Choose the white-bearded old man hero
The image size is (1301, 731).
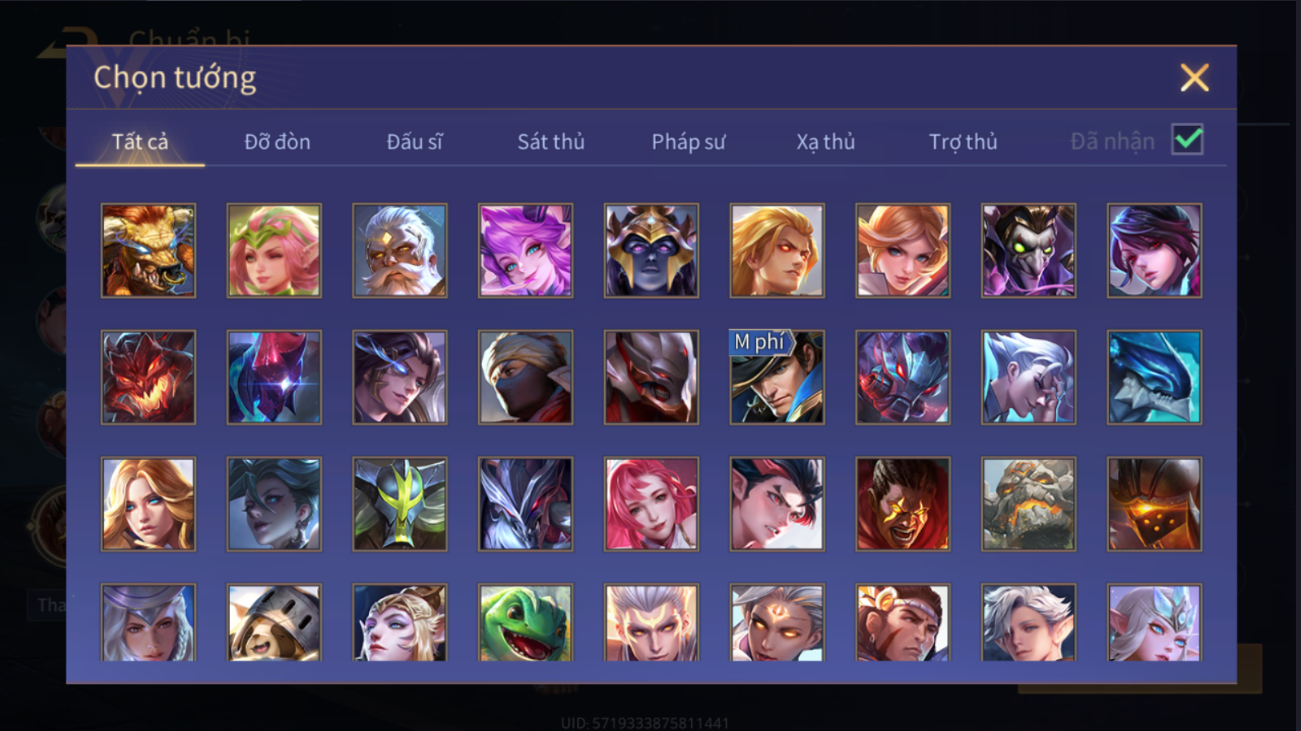[399, 251]
